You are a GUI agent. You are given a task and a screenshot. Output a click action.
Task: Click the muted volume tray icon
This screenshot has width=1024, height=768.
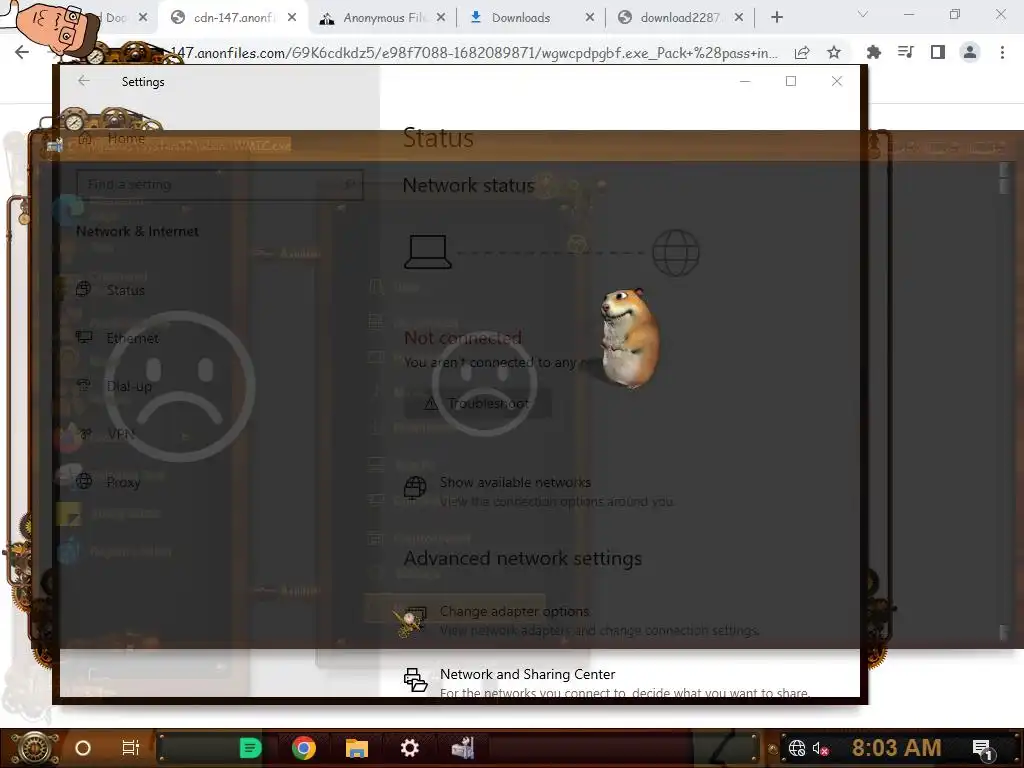(820, 748)
